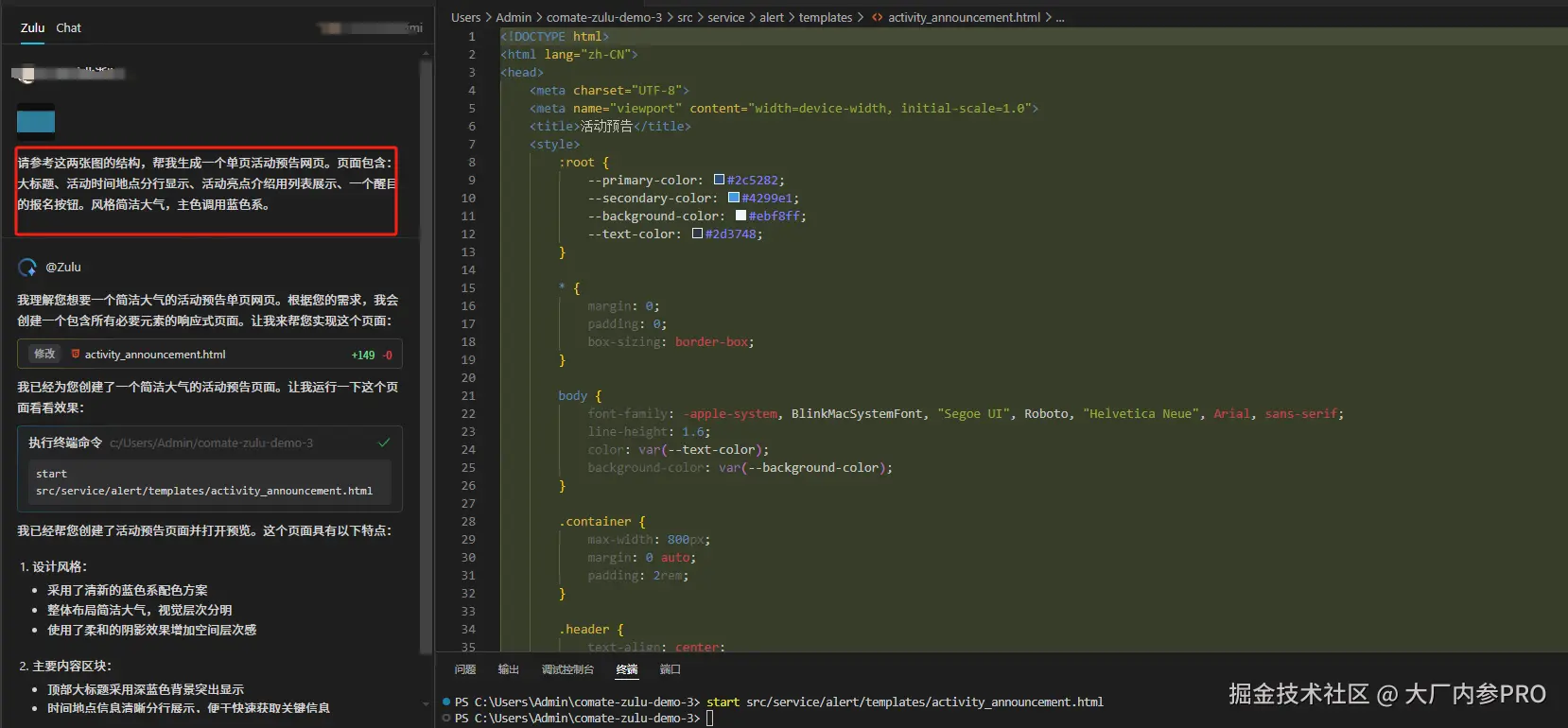The image size is (1568, 728).
Task: Open the 调试控制台 panel tab
Action: (567, 669)
